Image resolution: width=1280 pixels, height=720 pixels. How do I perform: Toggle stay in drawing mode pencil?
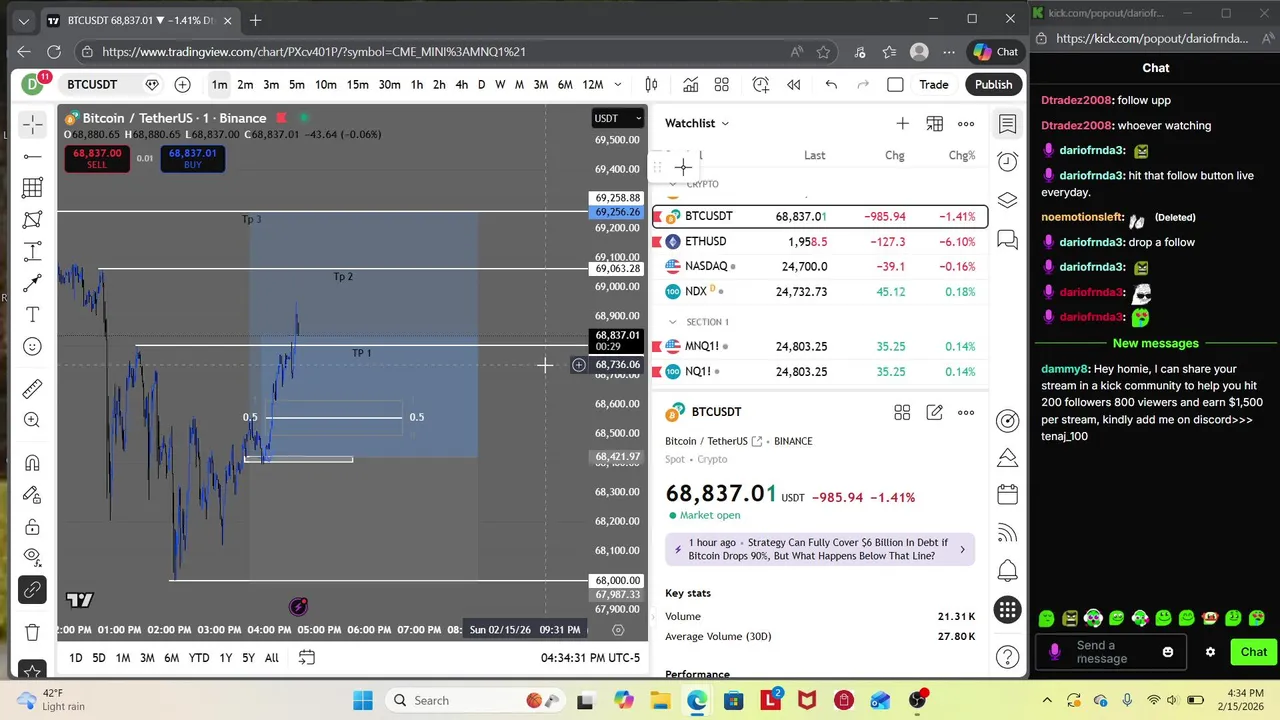click(x=32, y=495)
